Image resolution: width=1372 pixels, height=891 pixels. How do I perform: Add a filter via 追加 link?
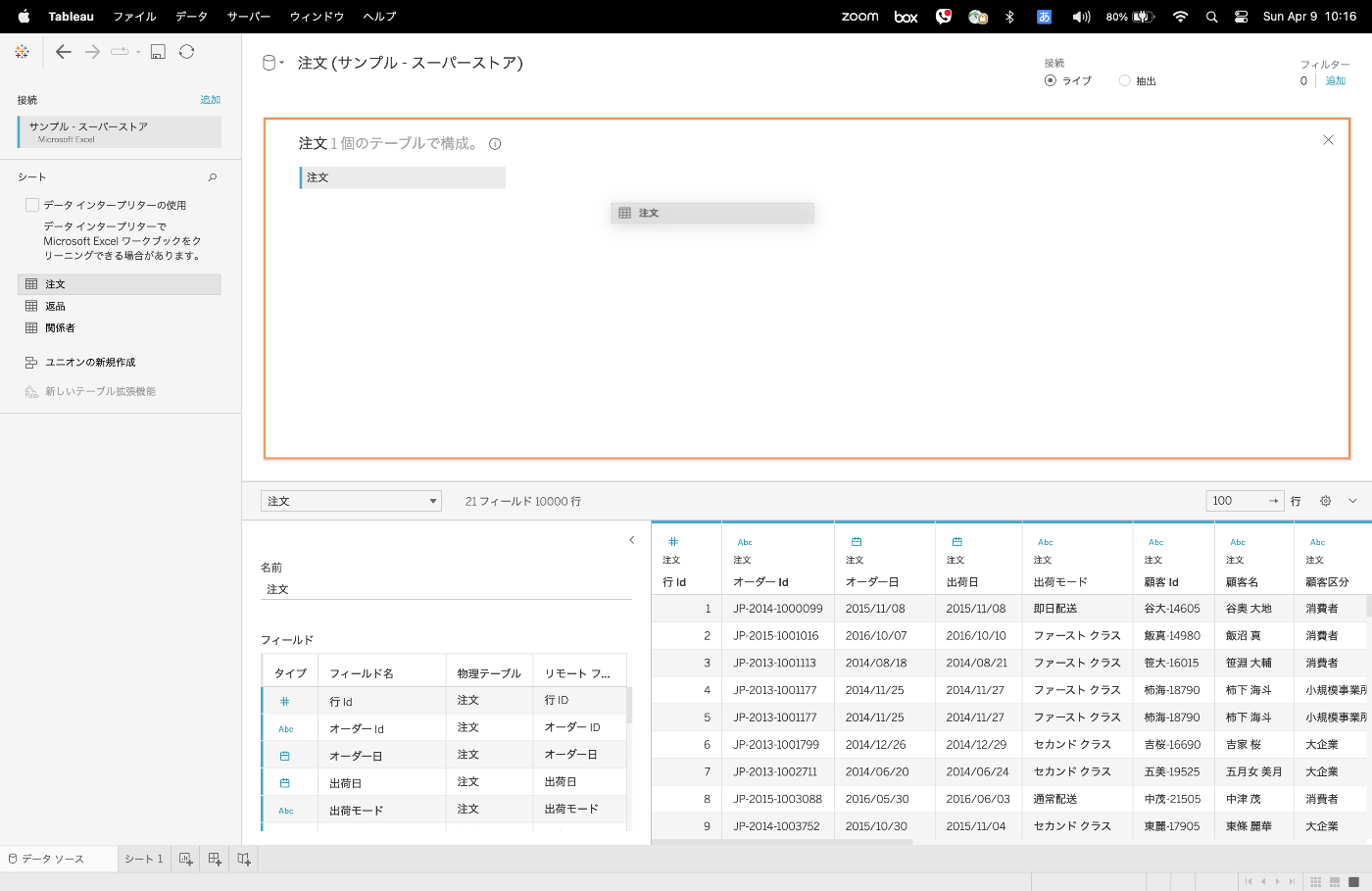click(x=1336, y=80)
